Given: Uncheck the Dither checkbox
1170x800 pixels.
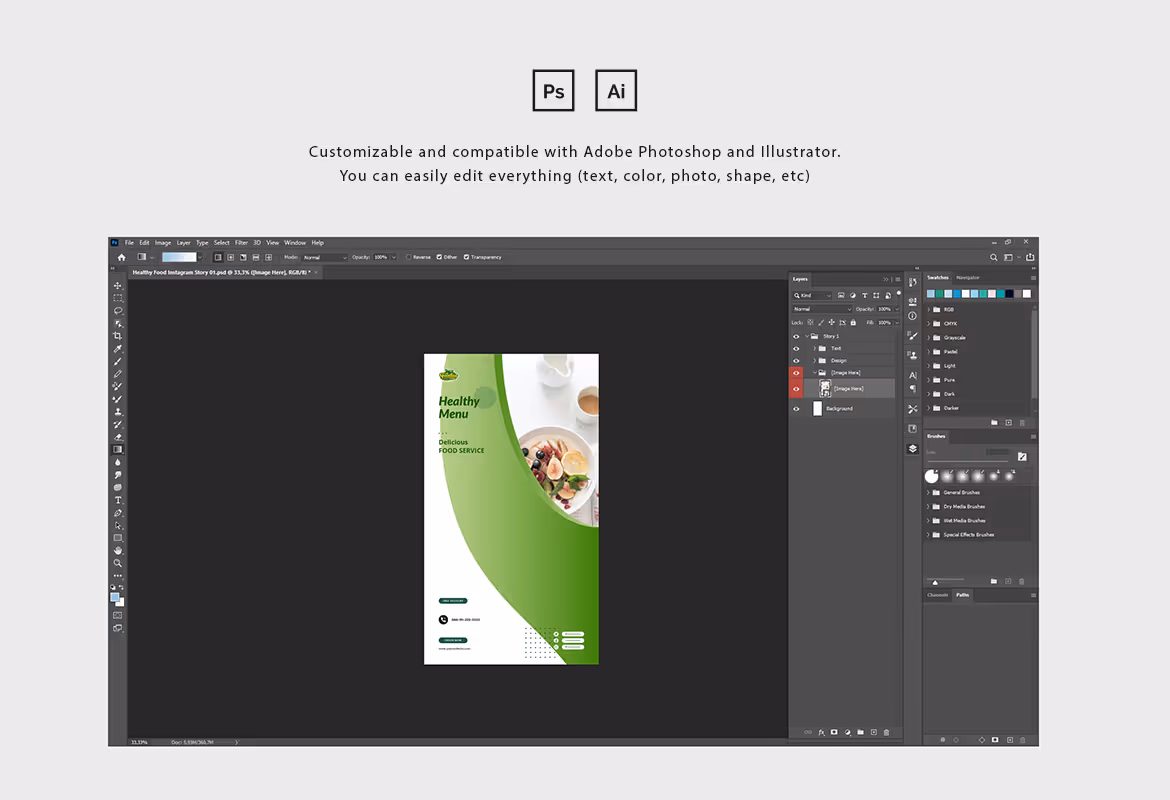Looking at the screenshot, I should pyautogui.click(x=439, y=257).
